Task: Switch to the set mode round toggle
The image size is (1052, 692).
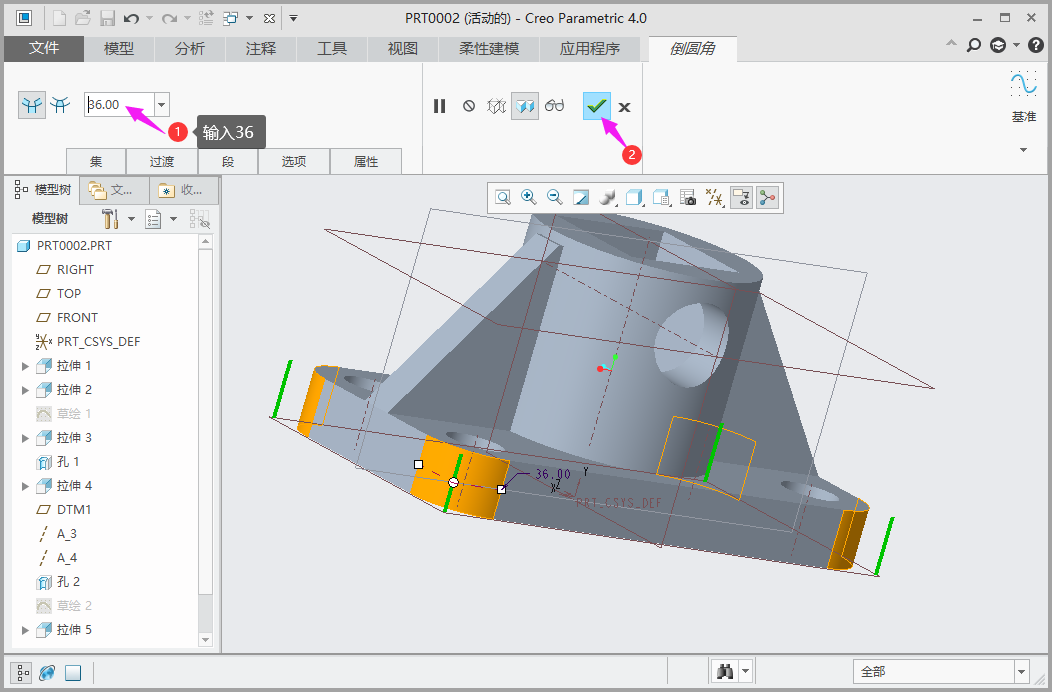Action: pos(32,104)
